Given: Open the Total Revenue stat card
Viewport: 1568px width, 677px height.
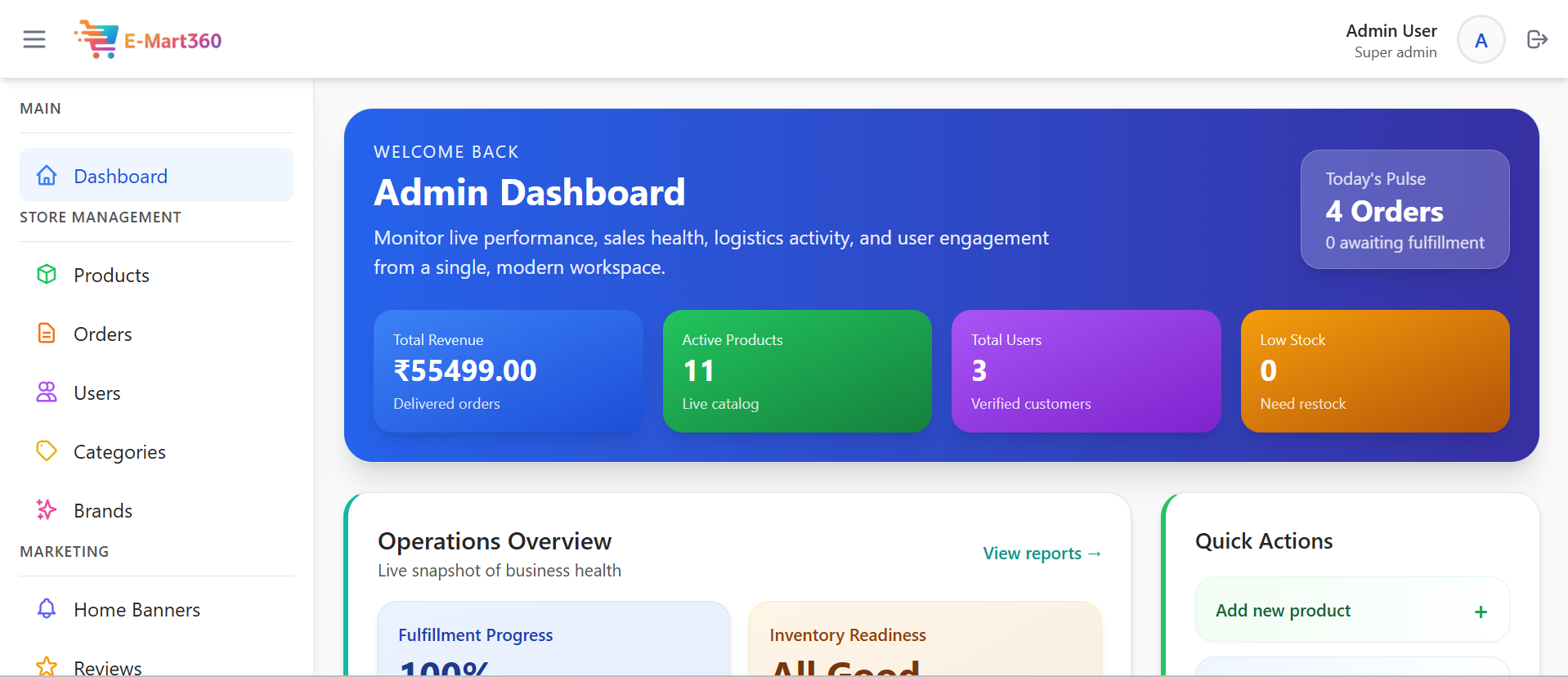Looking at the screenshot, I should pos(508,371).
